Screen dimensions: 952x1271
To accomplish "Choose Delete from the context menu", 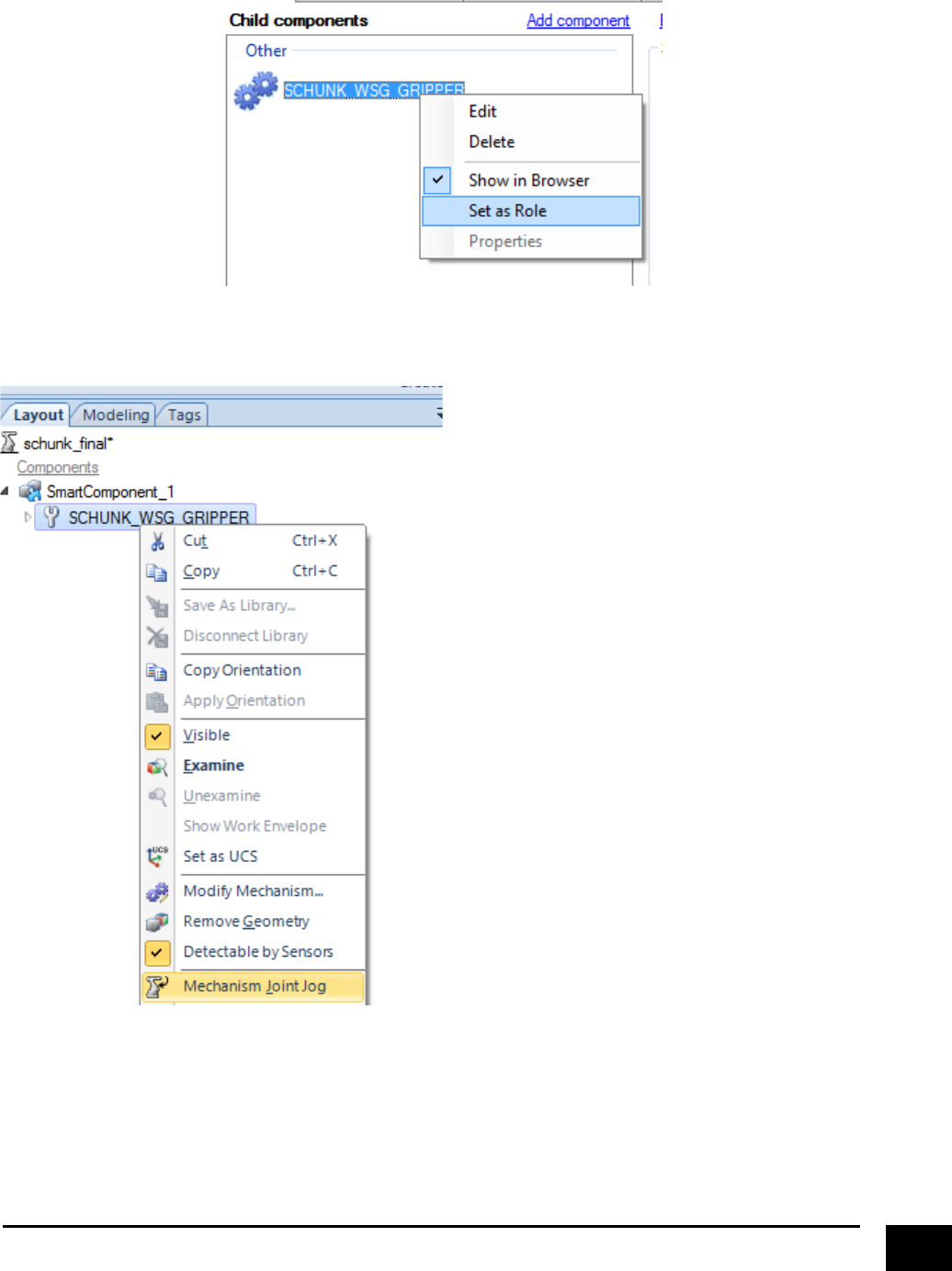I will tap(530, 142).
